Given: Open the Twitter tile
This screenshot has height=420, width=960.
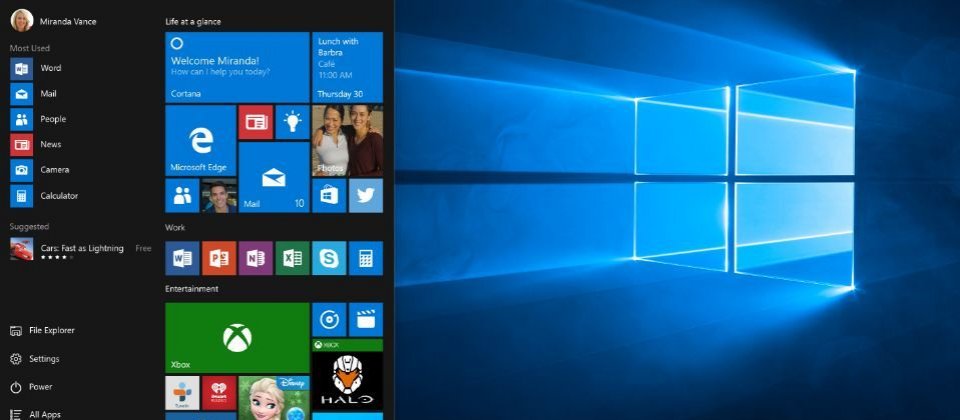Looking at the screenshot, I should tap(366, 195).
